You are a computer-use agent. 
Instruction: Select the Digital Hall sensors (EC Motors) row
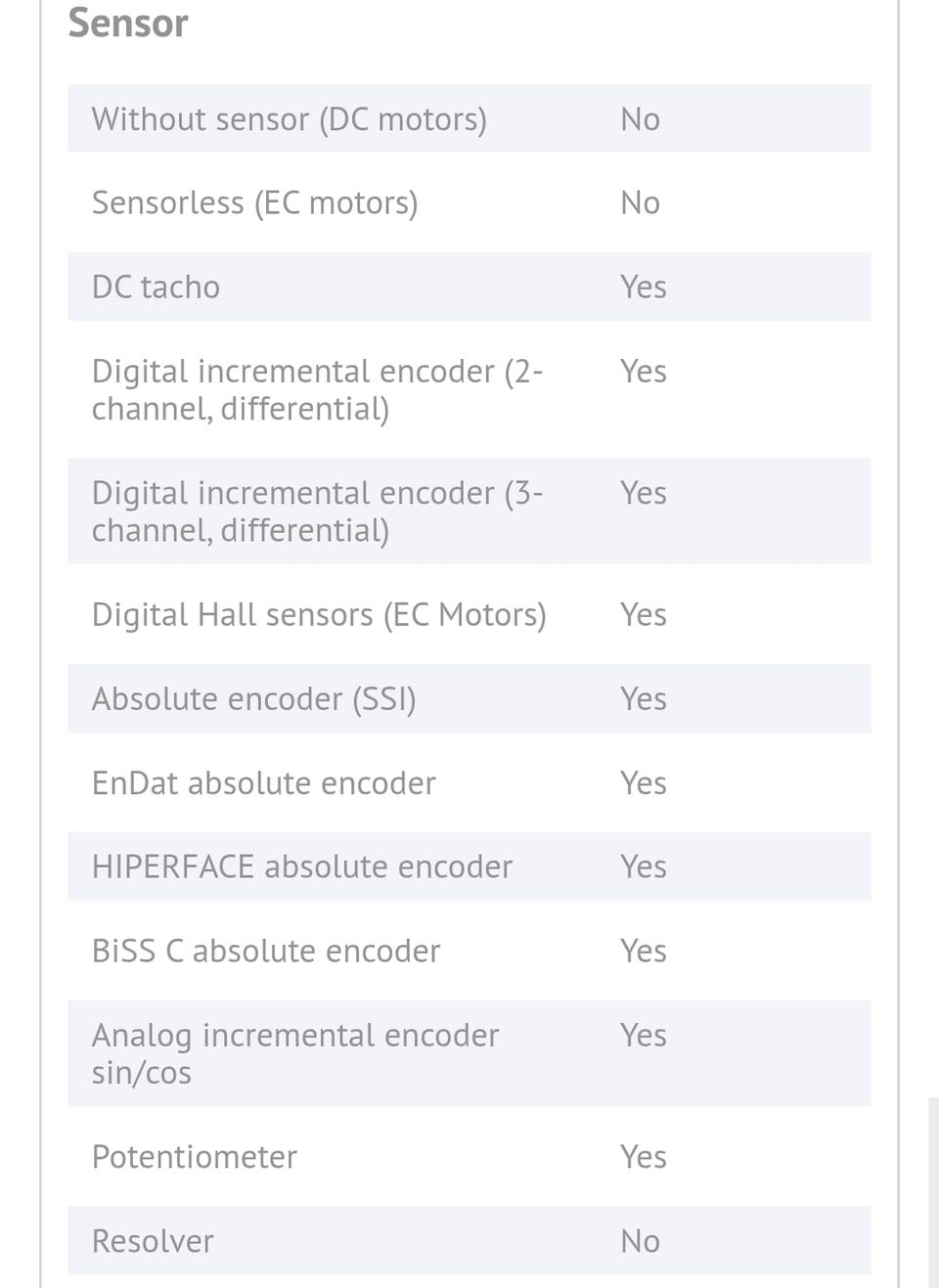[469, 614]
